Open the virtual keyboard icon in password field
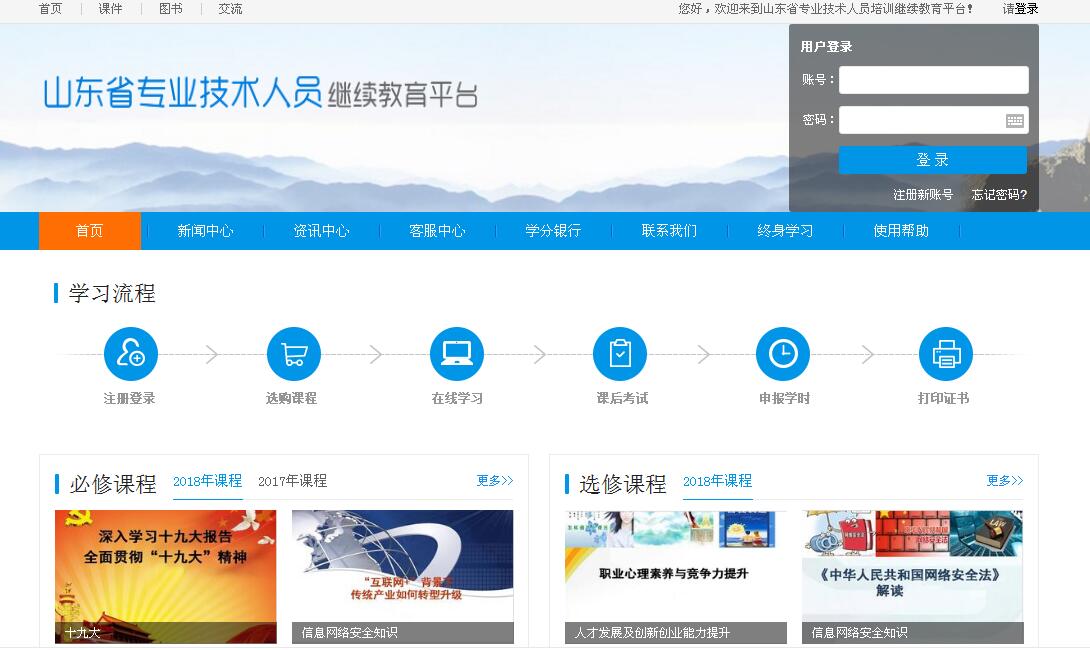 (1014, 121)
